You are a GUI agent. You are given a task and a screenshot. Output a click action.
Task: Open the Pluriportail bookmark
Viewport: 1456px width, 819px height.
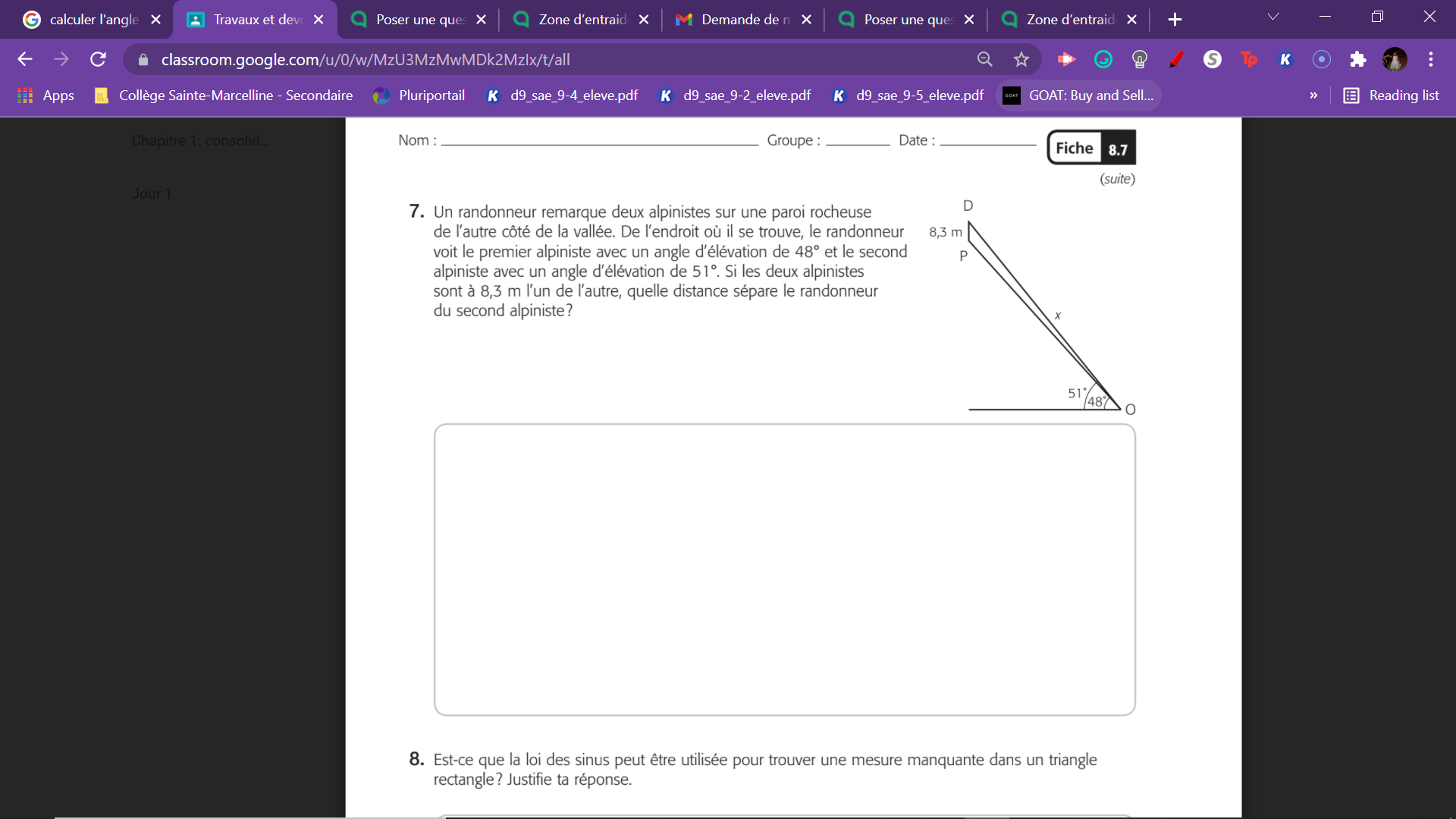(x=419, y=96)
